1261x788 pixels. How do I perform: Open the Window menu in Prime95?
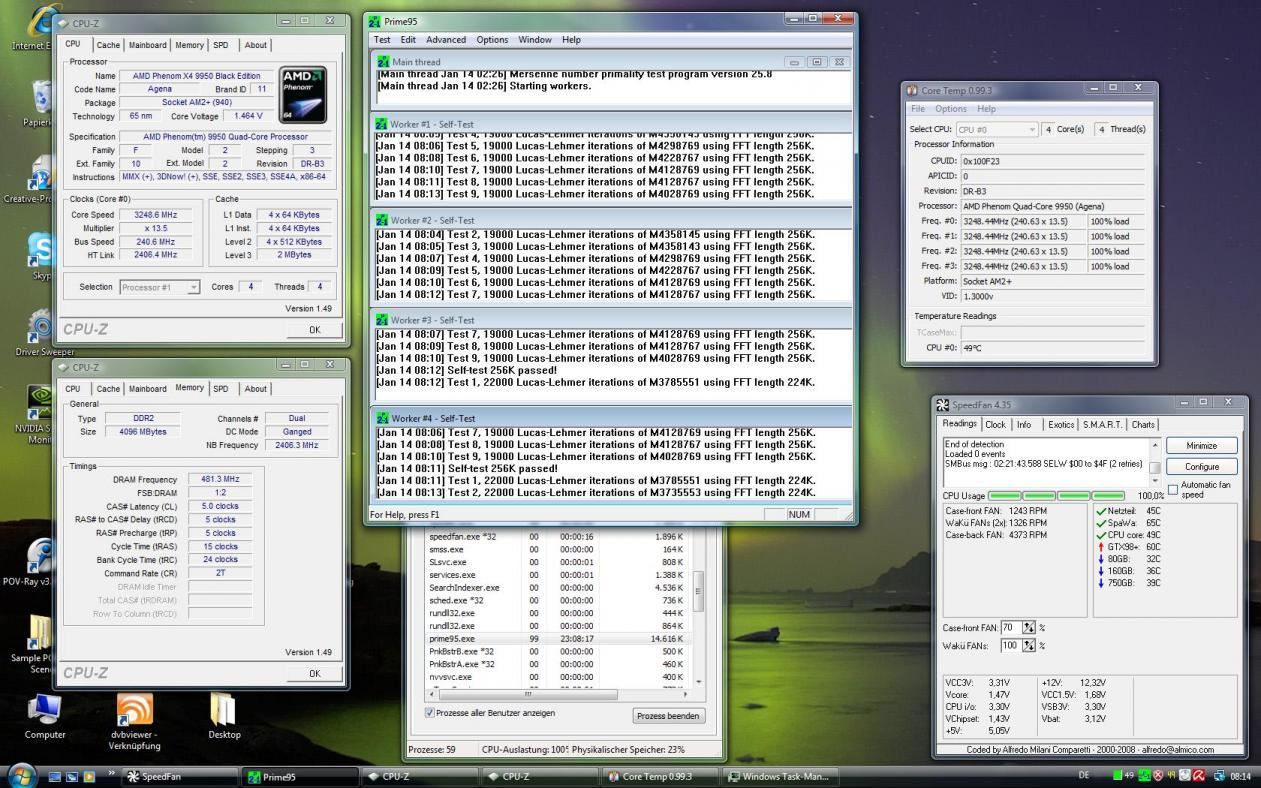pyautogui.click(x=535, y=40)
